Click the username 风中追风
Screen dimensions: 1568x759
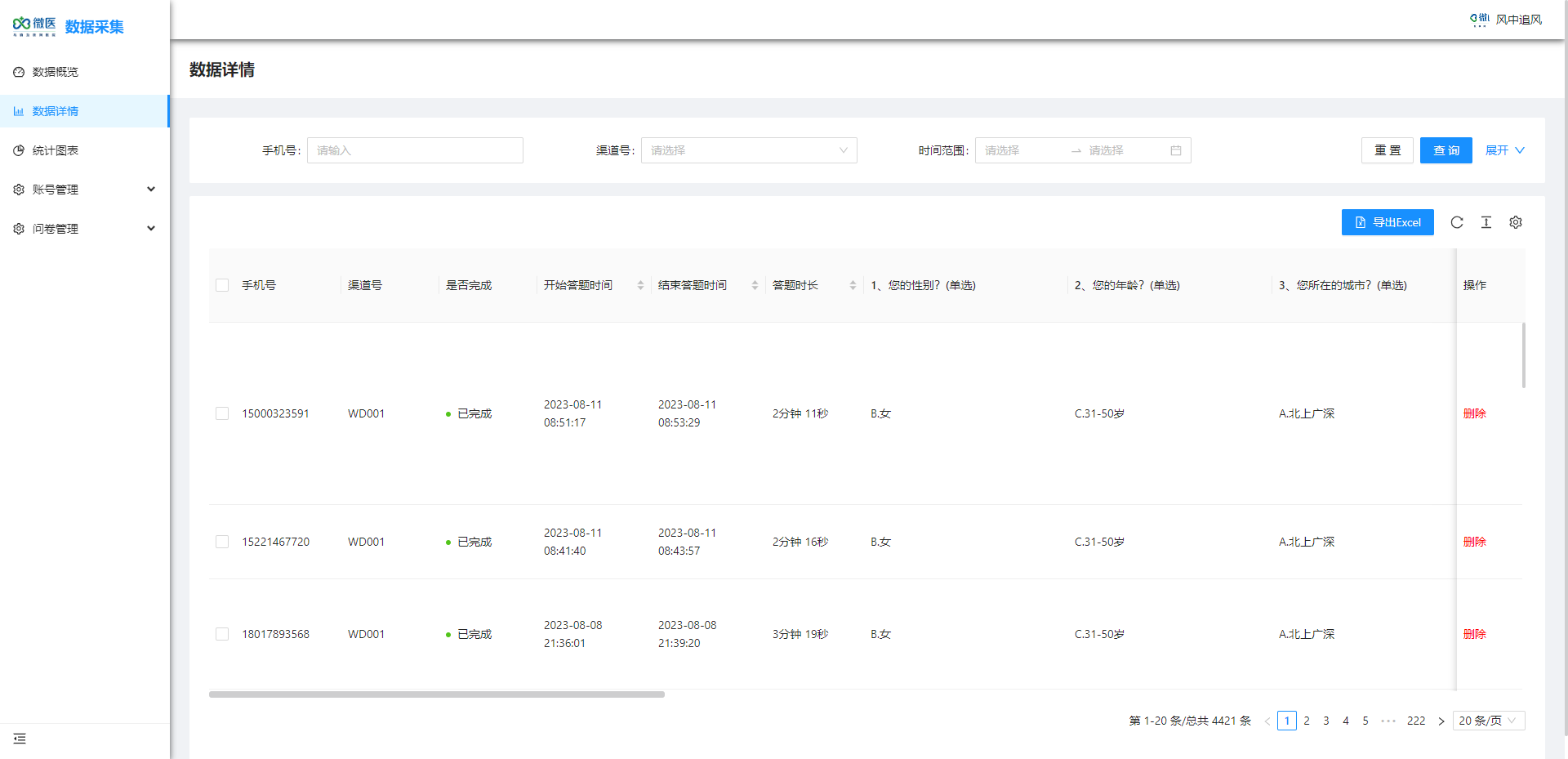(1519, 20)
